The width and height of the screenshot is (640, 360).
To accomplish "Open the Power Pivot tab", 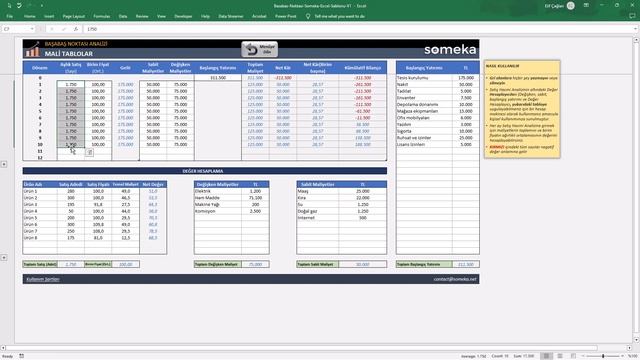I will pos(286,16).
